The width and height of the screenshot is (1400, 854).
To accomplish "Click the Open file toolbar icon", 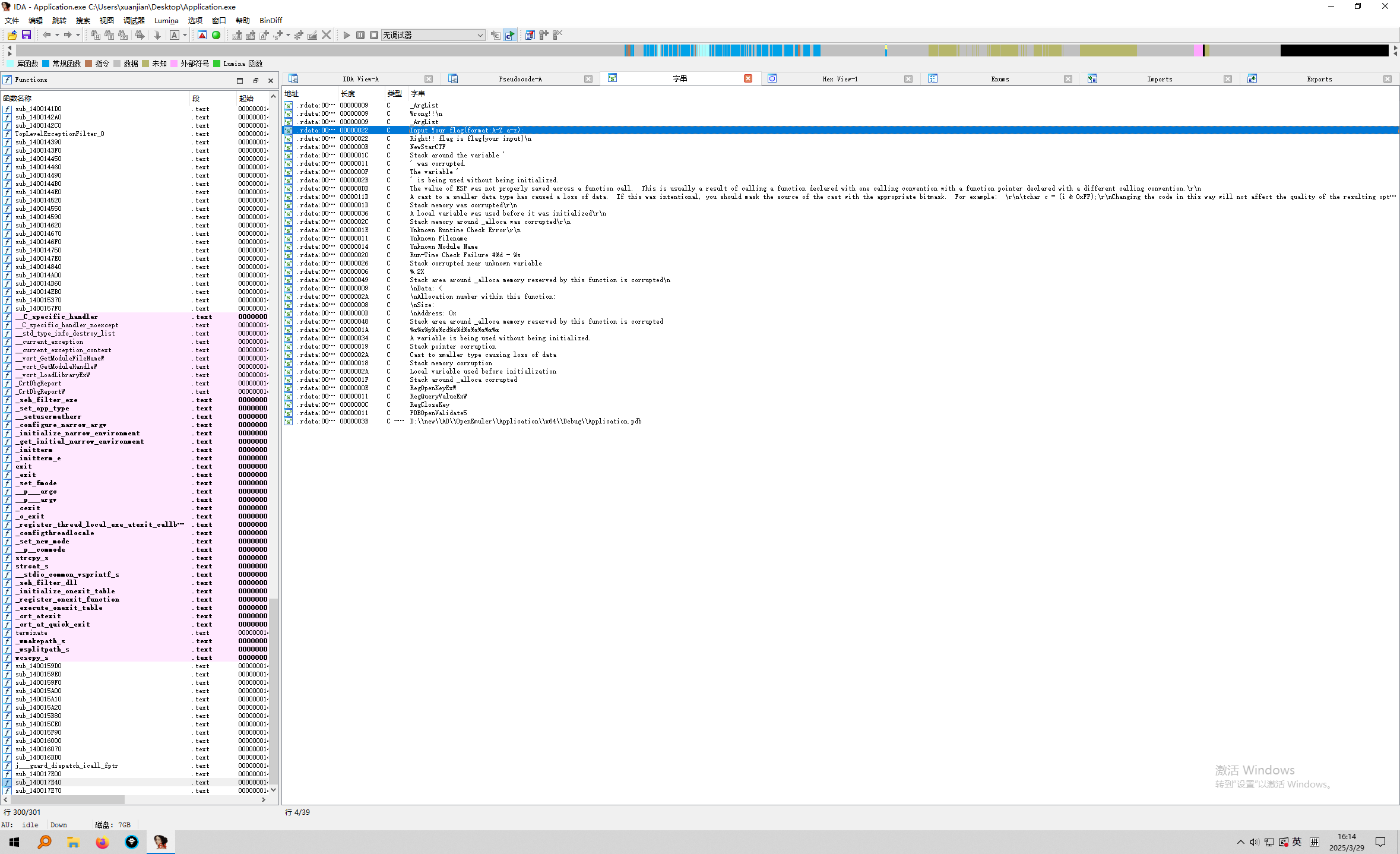I will click(x=12, y=35).
